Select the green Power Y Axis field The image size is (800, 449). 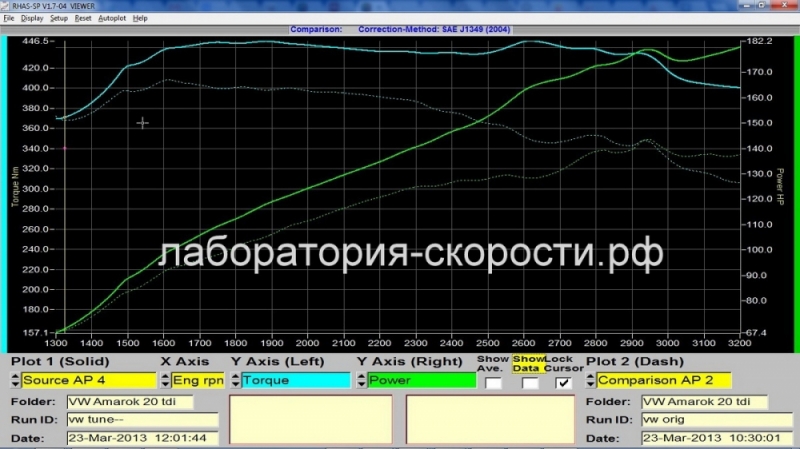pos(419,380)
